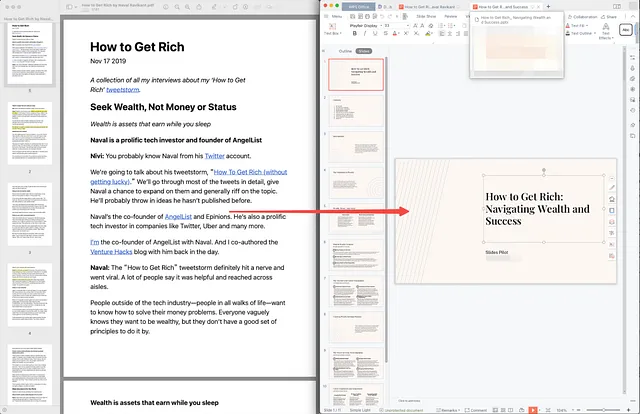Viewport: 640px width, 414px height.
Task: Apply Strikethrough from WPS toolbar
Action: coord(386,33)
